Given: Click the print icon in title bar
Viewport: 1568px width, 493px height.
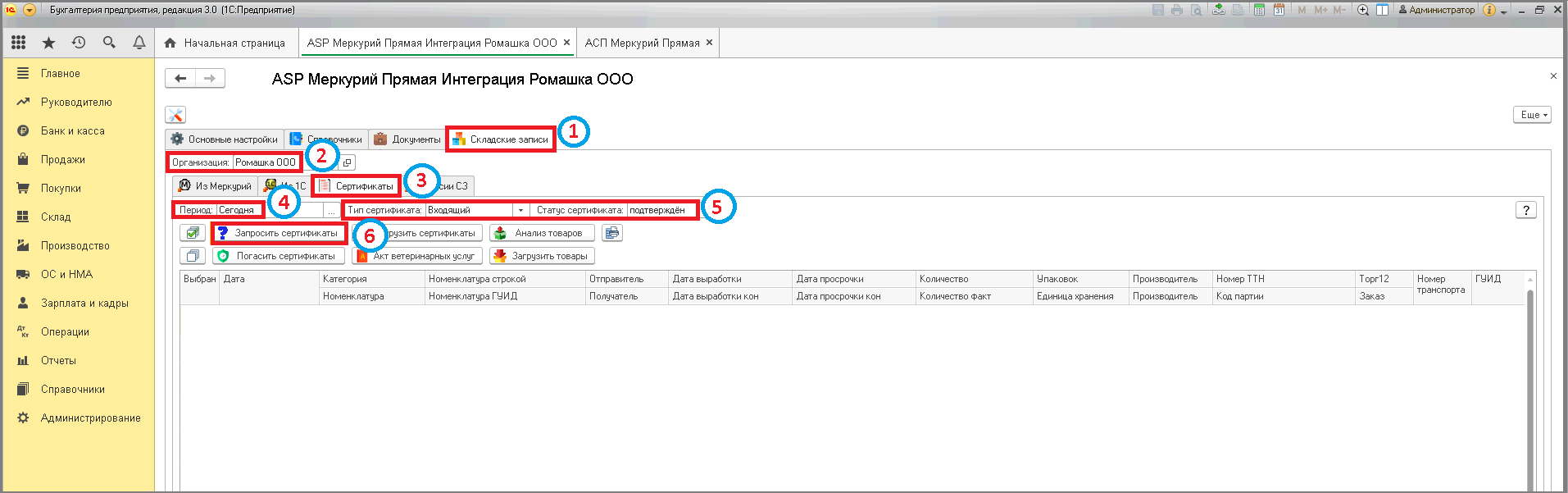Looking at the screenshot, I should point(1177,10).
